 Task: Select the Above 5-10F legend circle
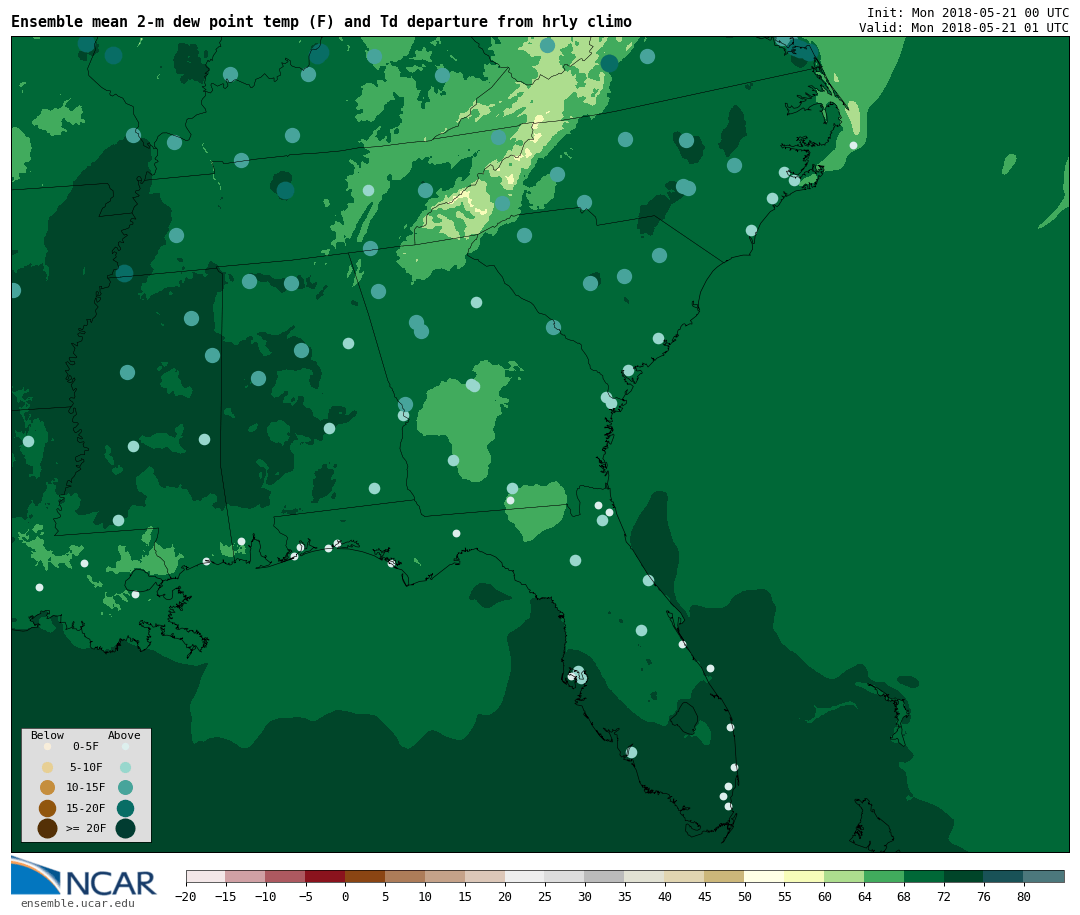click(125, 767)
